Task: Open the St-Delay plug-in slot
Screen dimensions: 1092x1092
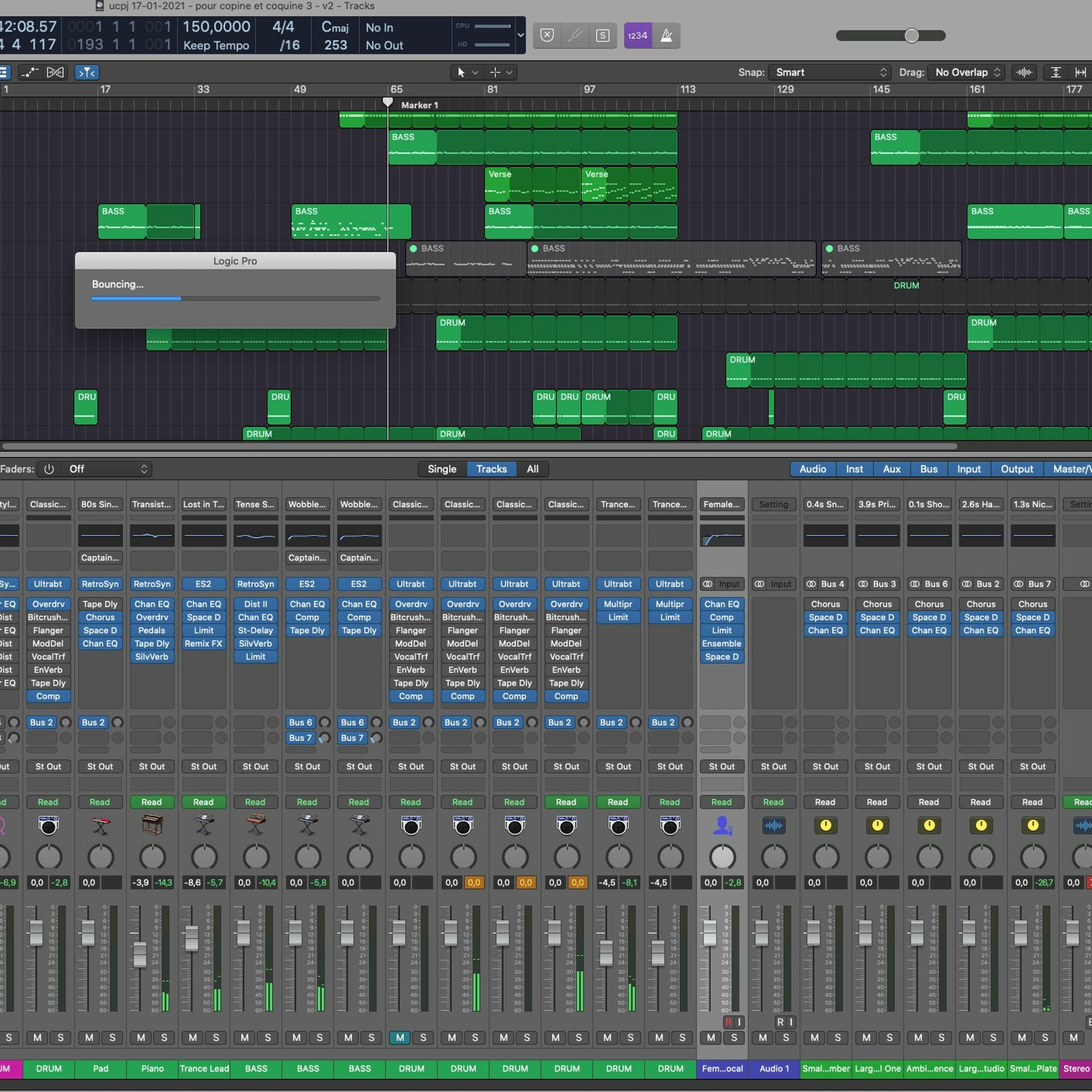Action: [x=256, y=631]
